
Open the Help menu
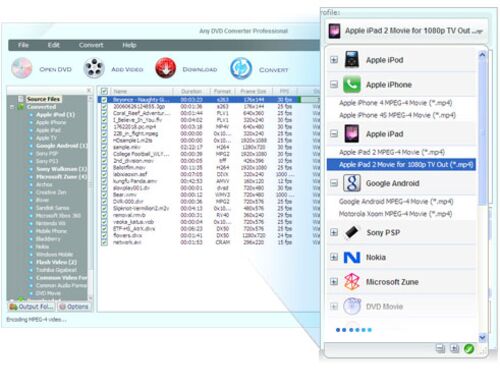click(129, 45)
